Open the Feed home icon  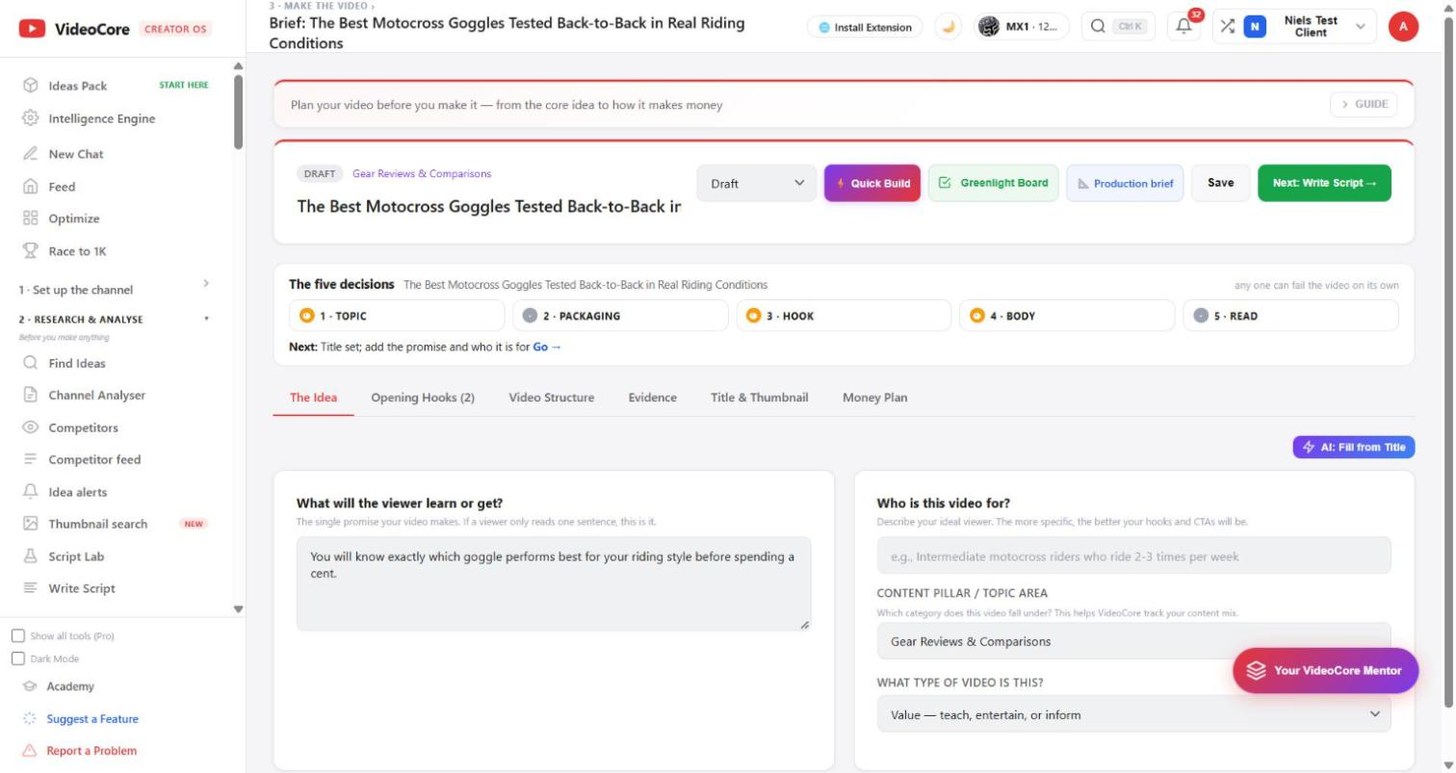click(30, 186)
